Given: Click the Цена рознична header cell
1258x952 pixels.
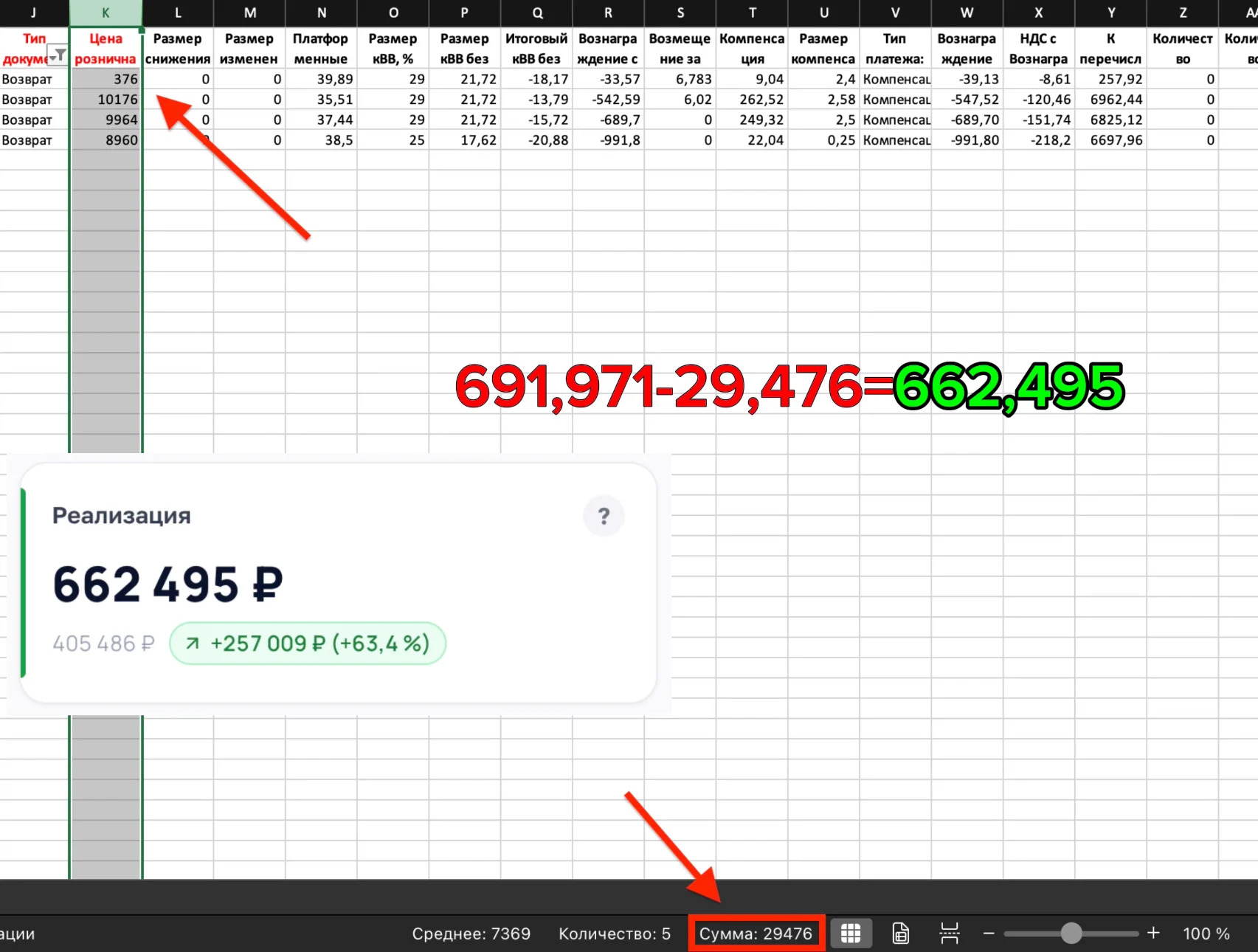Looking at the screenshot, I should click(x=106, y=49).
